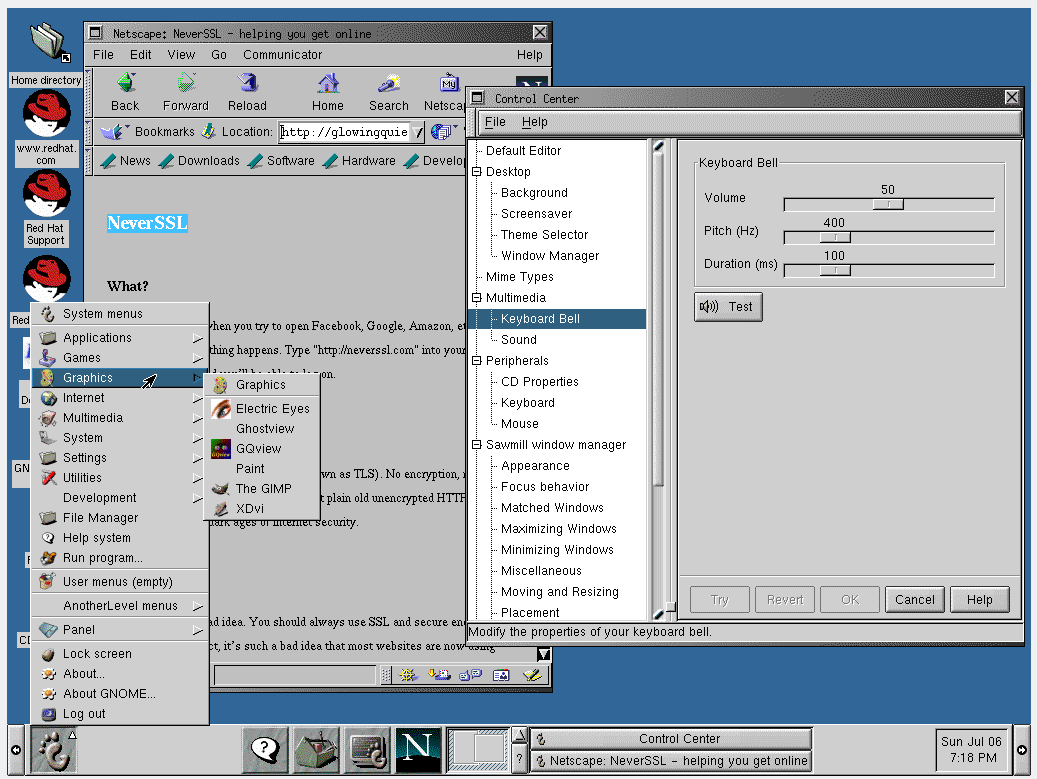Click the Cancel button in Control Center

pyautogui.click(x=914, y=600)
